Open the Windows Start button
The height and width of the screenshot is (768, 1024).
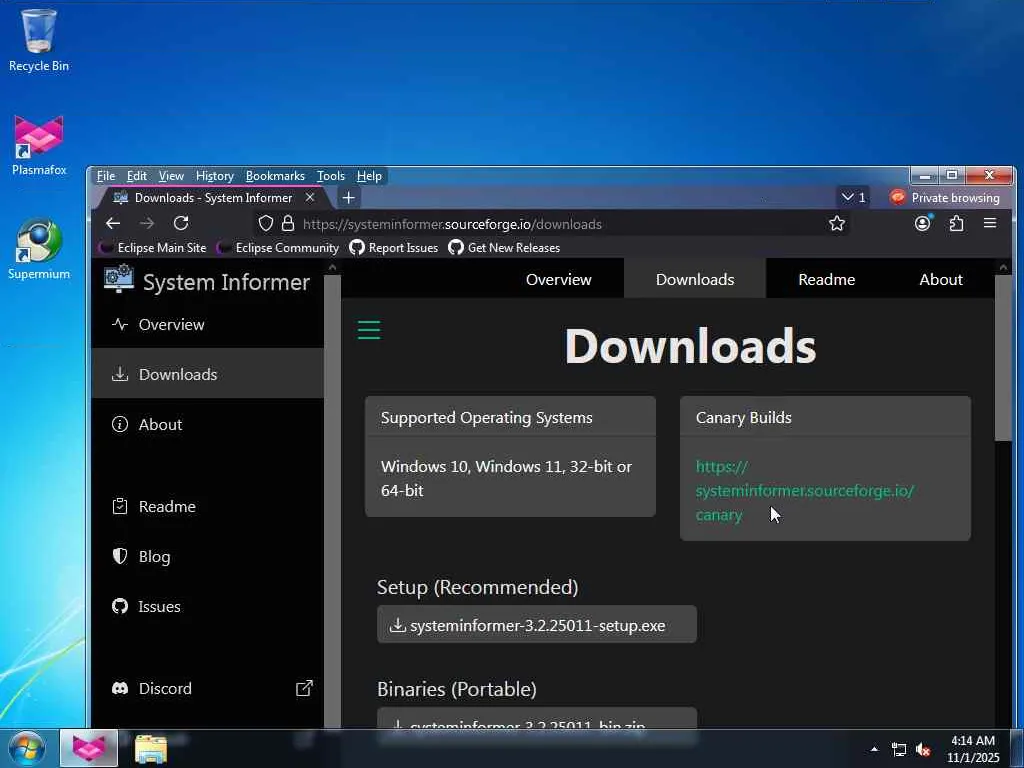pos(26,748)
